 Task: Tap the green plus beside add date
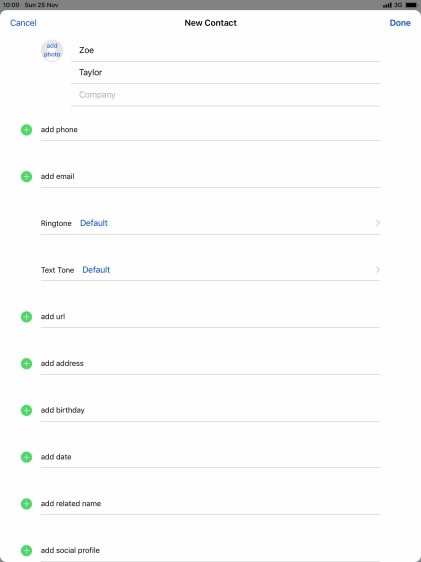pos(26,457)
